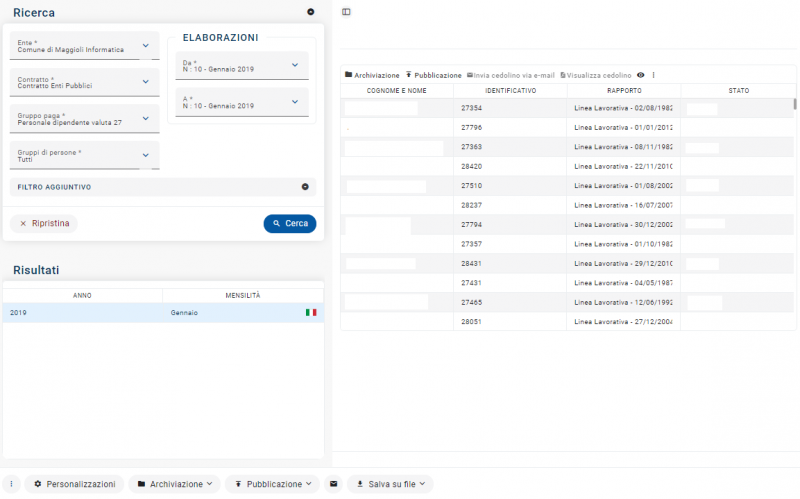Click the Cerca search button
The width and height of the screenshot is (800, 499).
[290, 223]
